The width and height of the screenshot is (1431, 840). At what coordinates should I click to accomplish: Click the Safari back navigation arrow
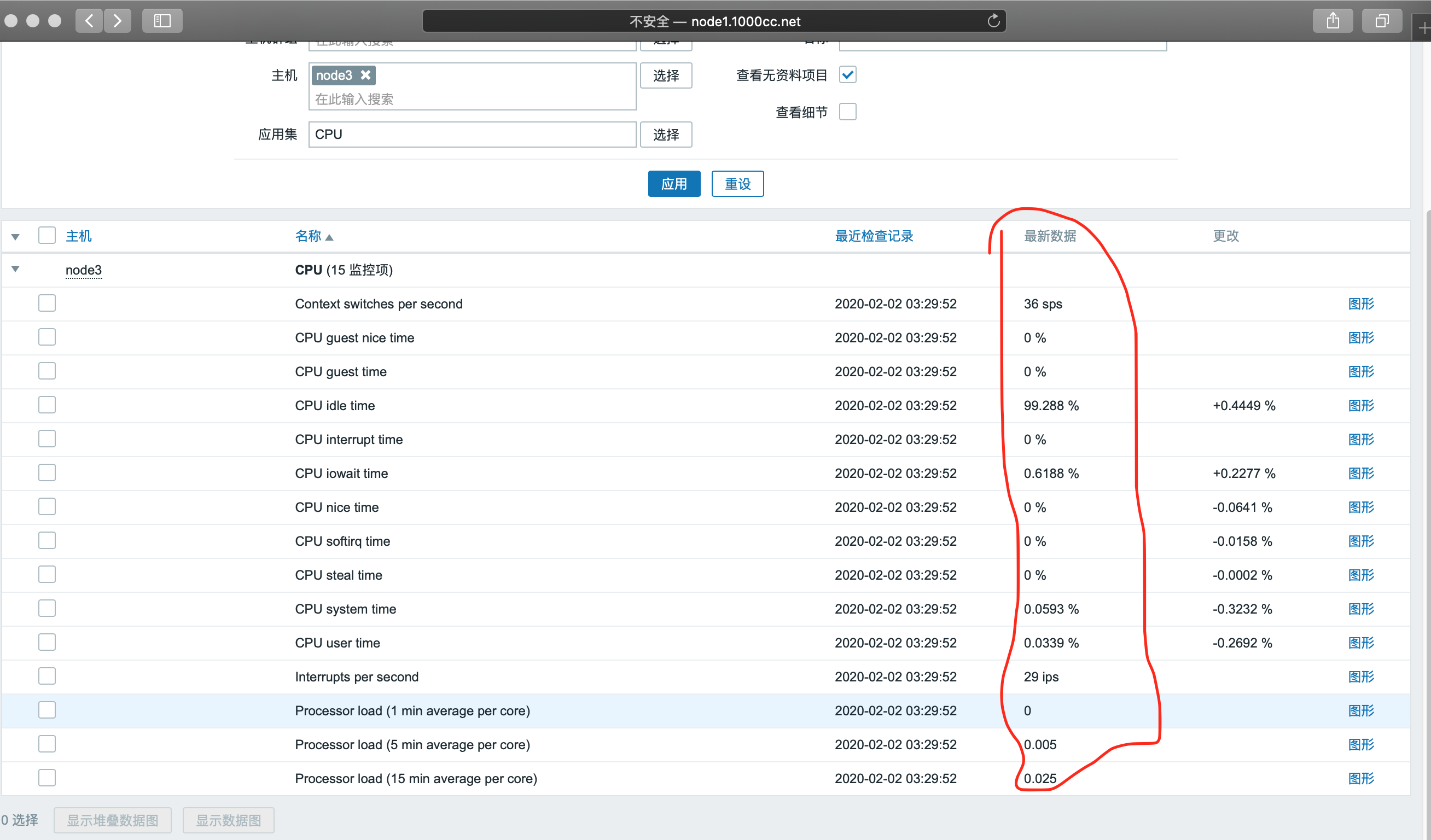coord(89,21)
